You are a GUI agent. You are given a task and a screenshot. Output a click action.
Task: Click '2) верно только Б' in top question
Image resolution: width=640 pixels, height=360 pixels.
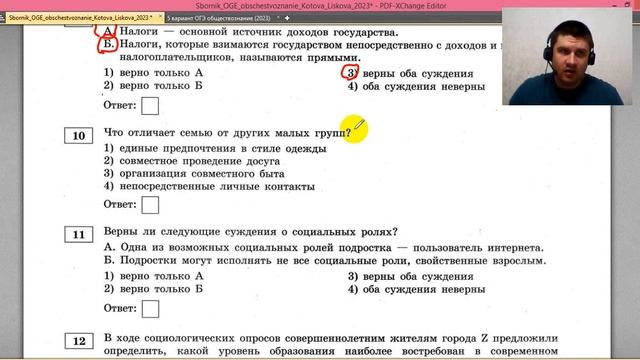coord(153,86)
